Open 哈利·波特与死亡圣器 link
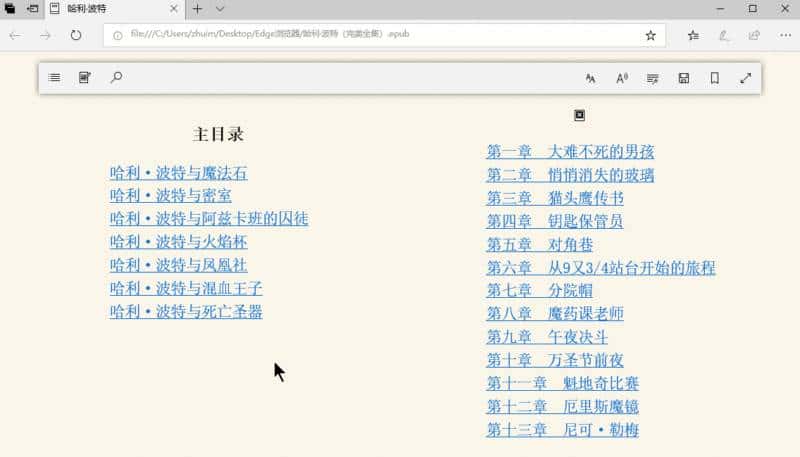 tap(186, 312)
